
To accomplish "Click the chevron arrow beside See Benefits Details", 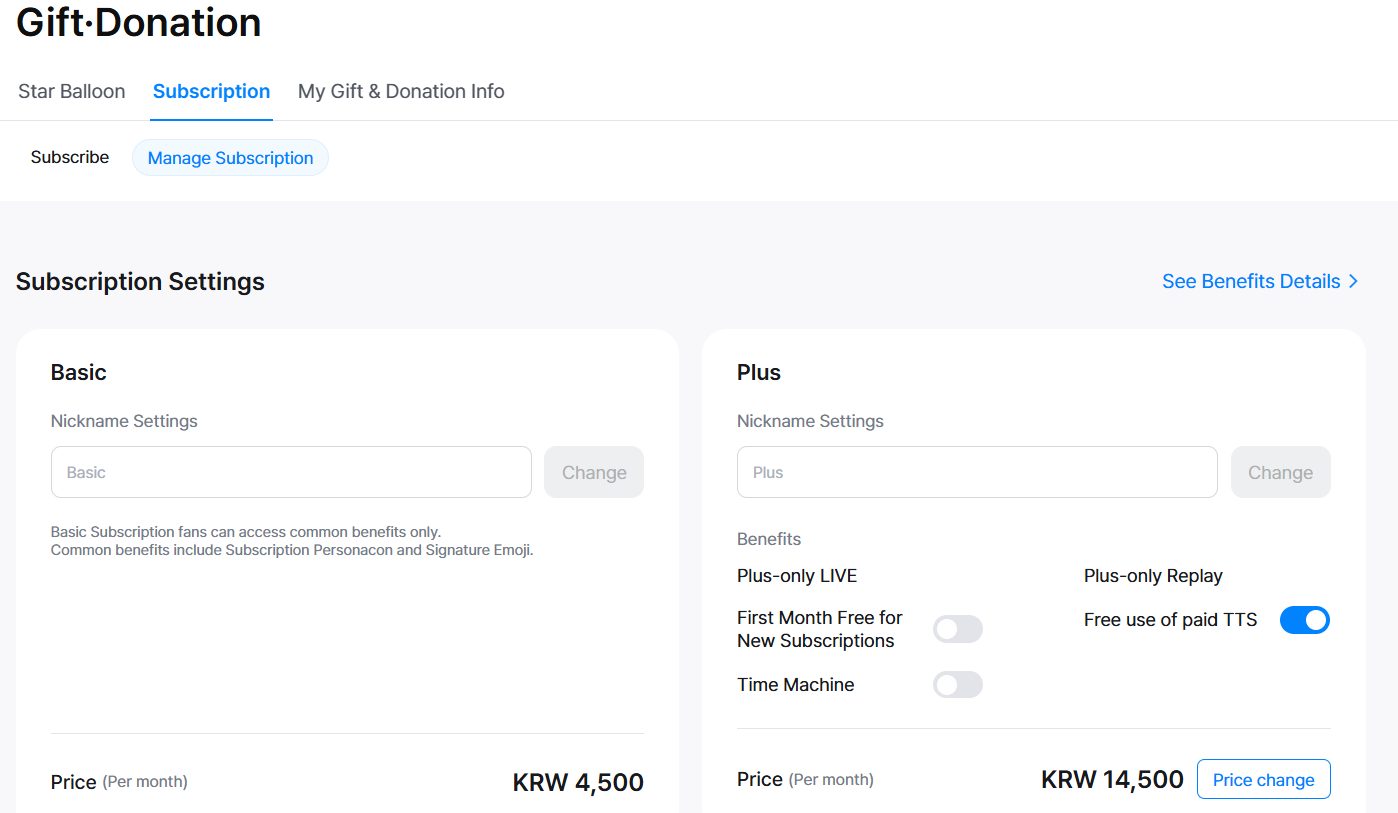I will pyautogui.click(x=1353, y=282).
